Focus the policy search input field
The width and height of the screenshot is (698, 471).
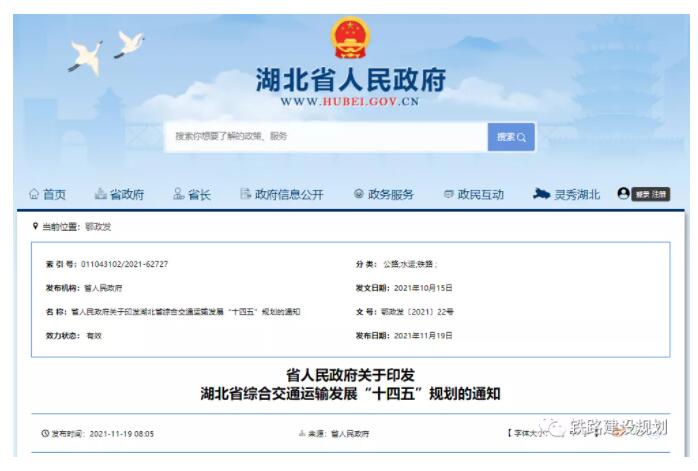coord(326,137)
